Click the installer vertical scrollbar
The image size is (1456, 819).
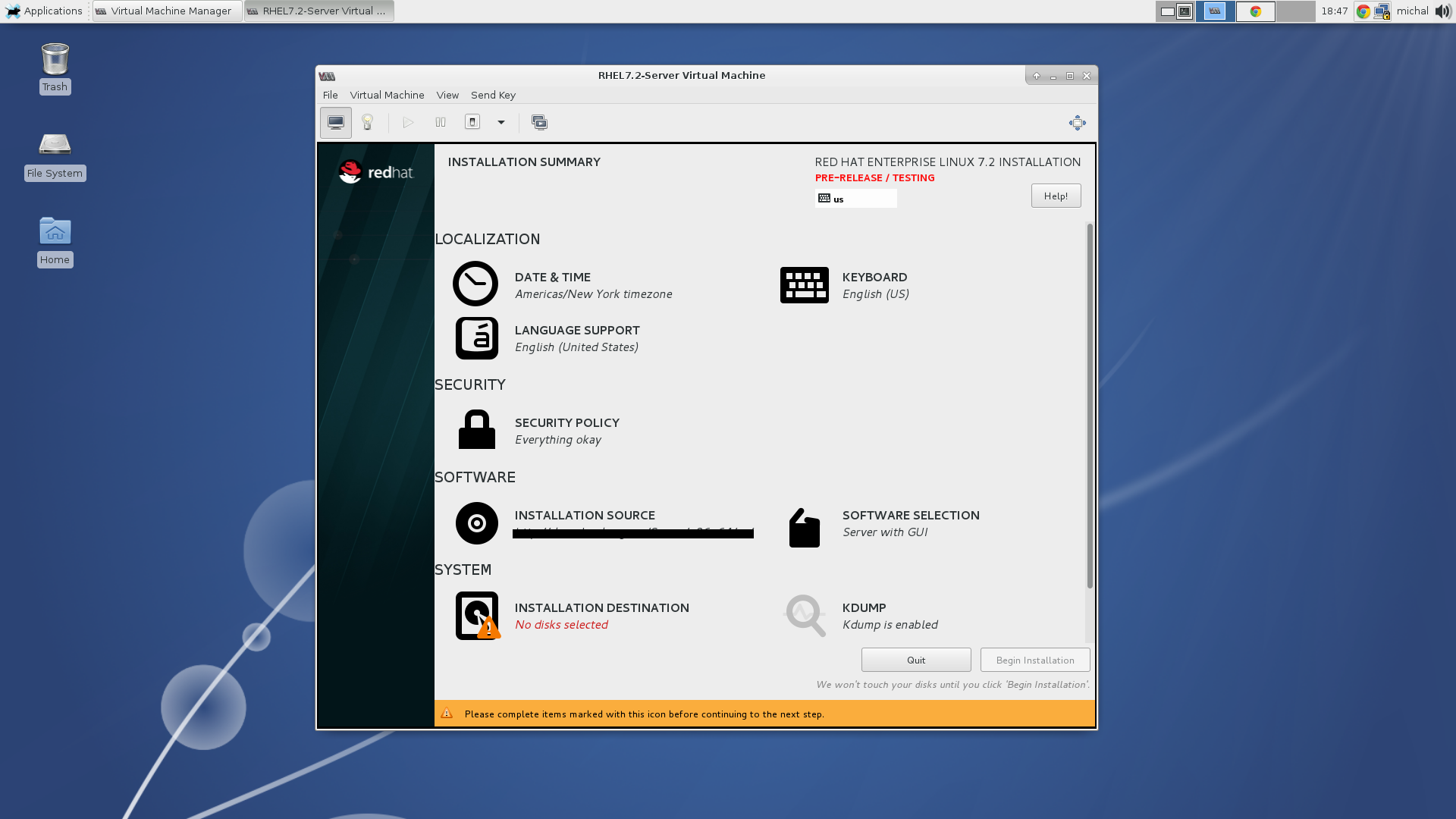pos(1090,406)
